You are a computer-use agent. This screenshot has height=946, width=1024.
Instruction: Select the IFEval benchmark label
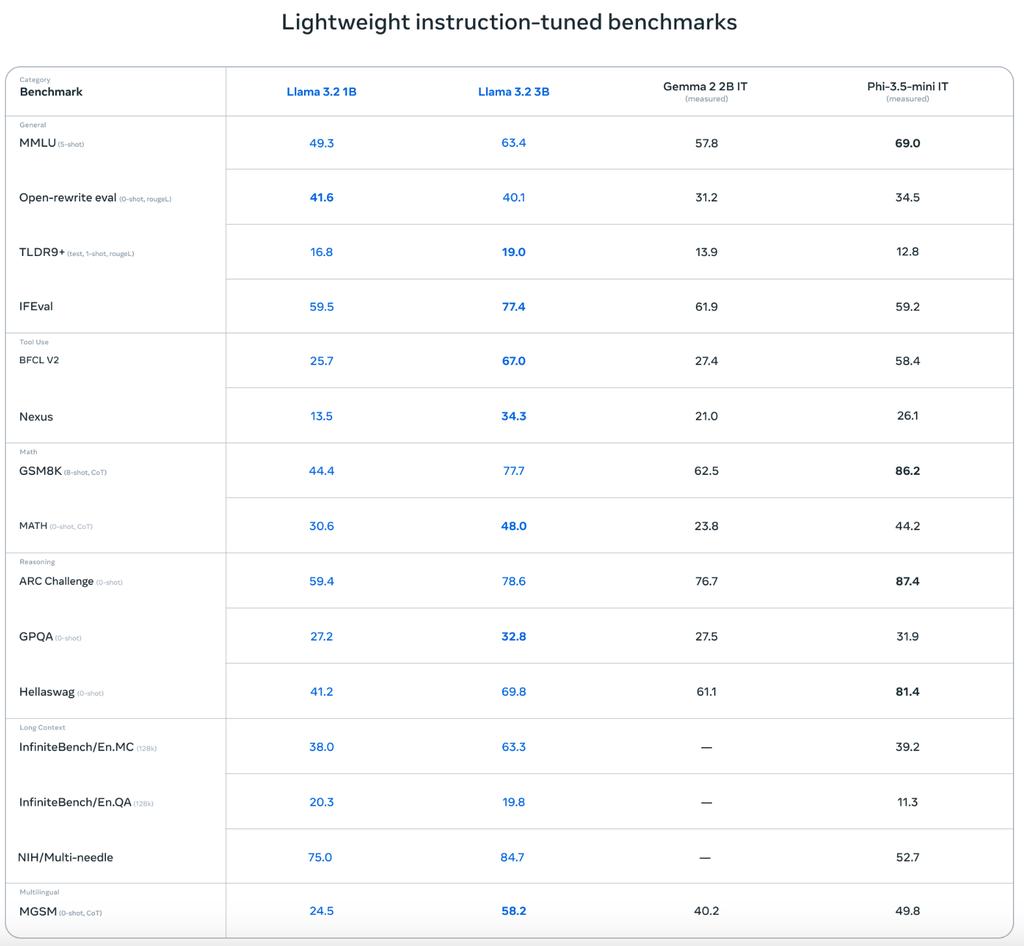[x=36, y=307]
